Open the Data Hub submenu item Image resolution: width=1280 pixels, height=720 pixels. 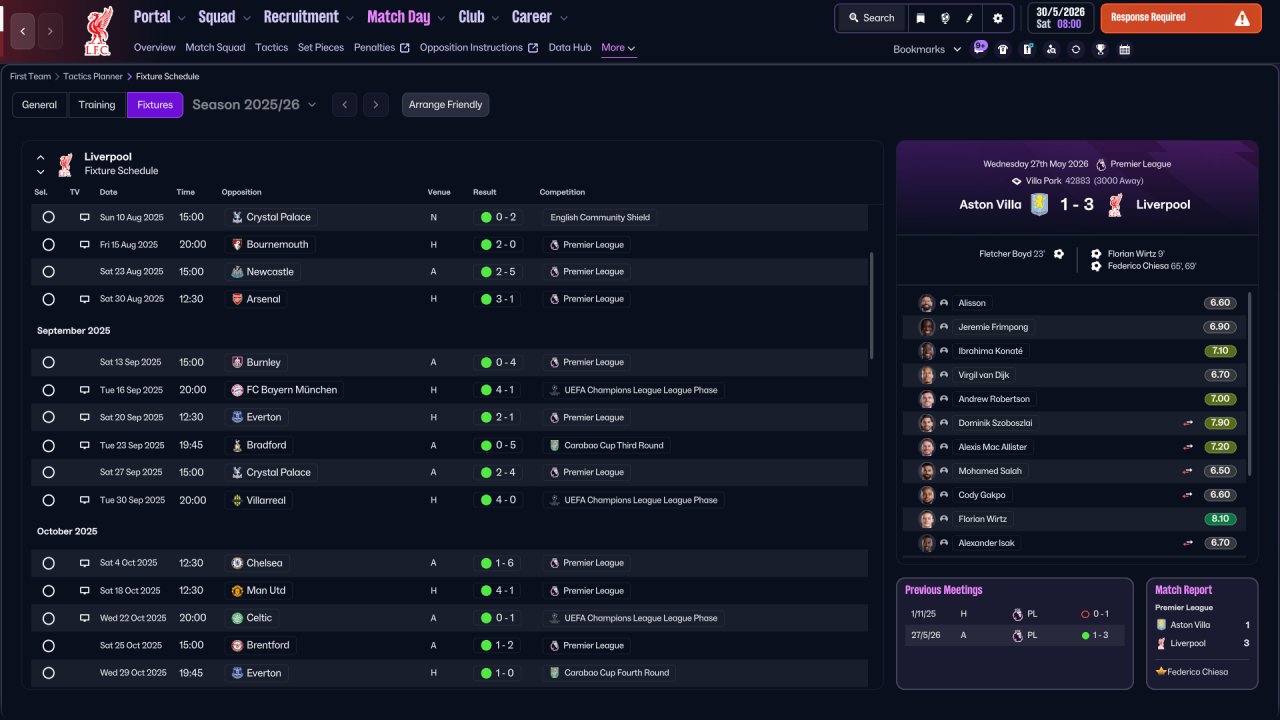click(x=570, y=47)
